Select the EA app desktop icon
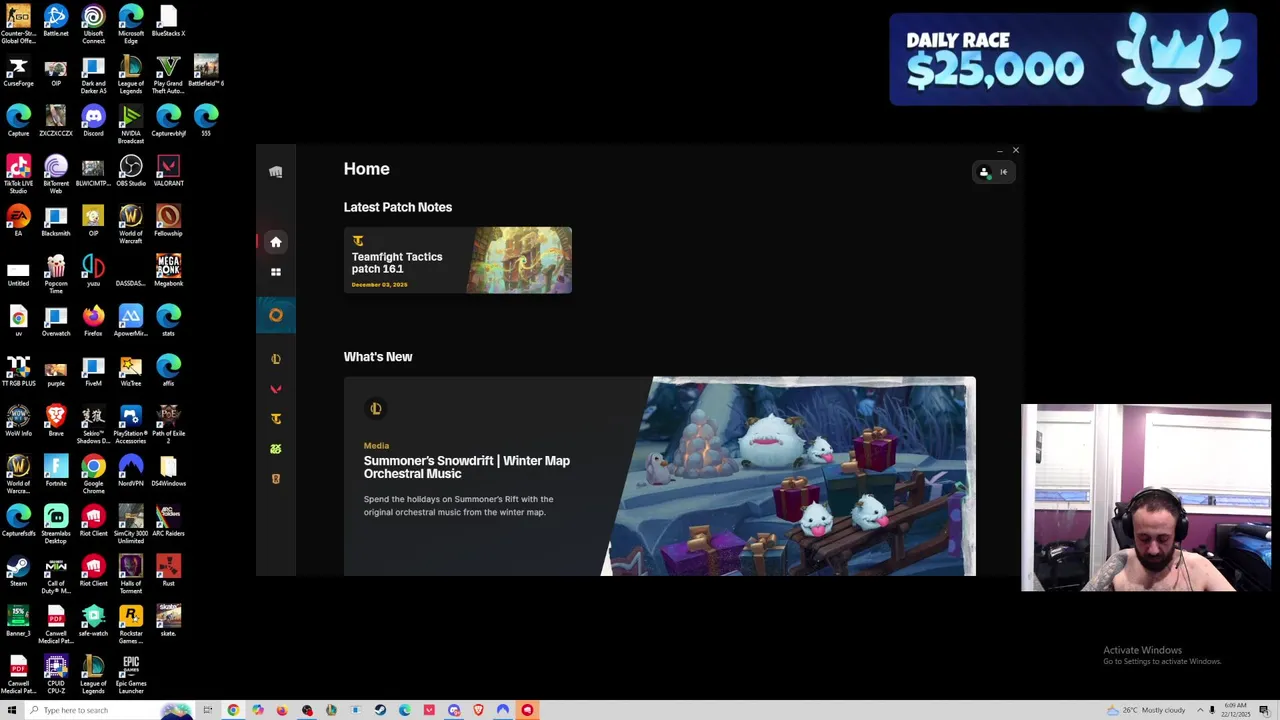This screenshot has width=1280, height=720. tap(18, 221)
